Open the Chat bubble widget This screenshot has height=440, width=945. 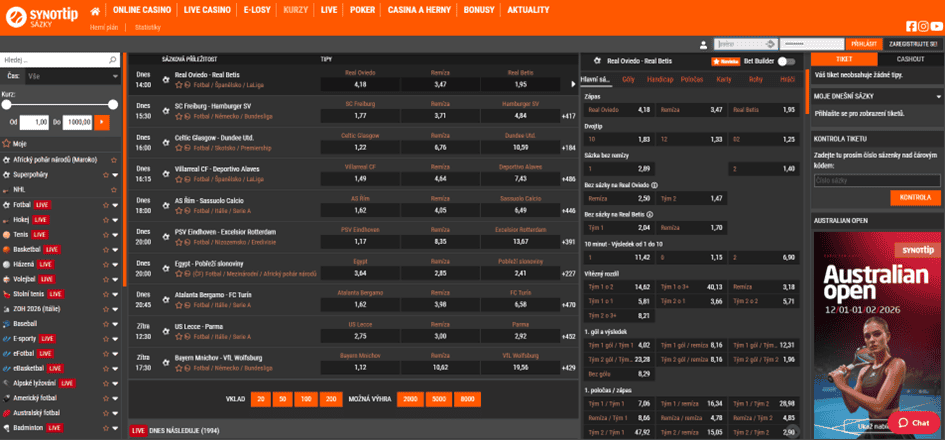click(x=914, y=423)
